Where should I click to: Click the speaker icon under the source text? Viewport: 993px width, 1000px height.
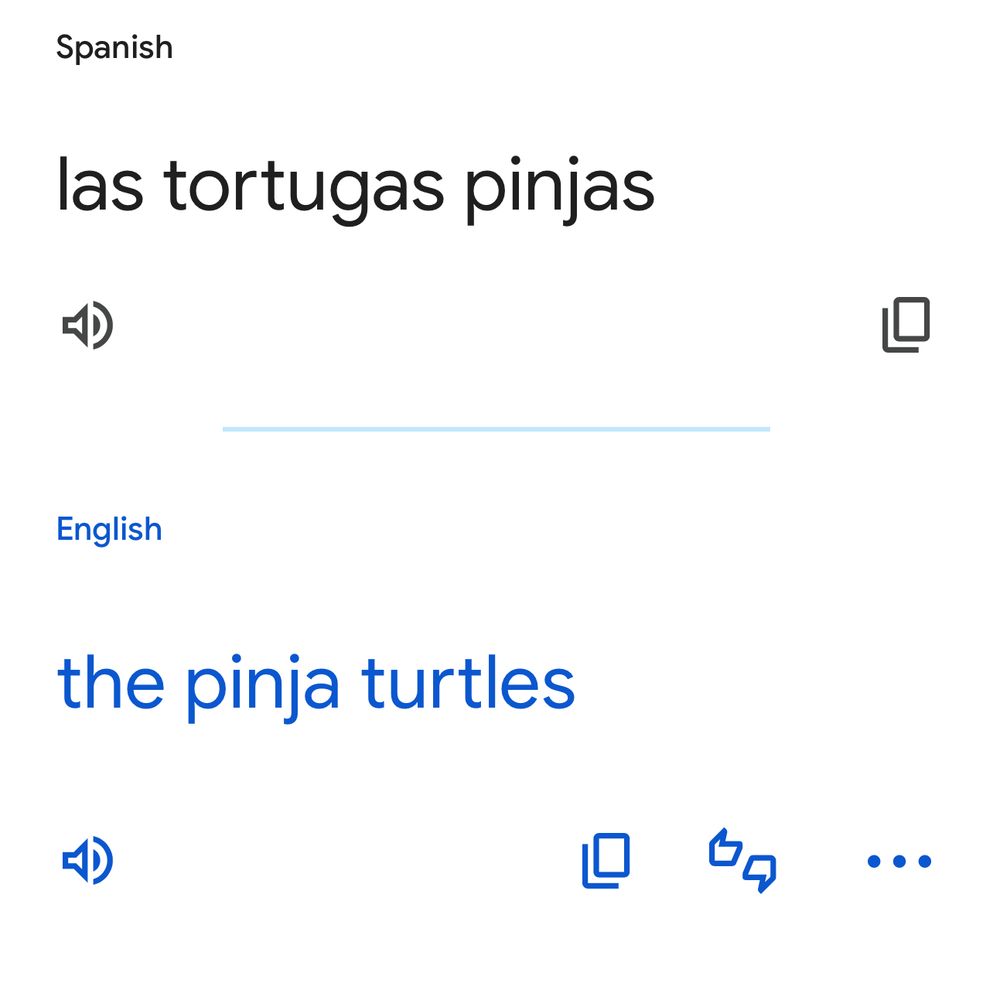88,323
